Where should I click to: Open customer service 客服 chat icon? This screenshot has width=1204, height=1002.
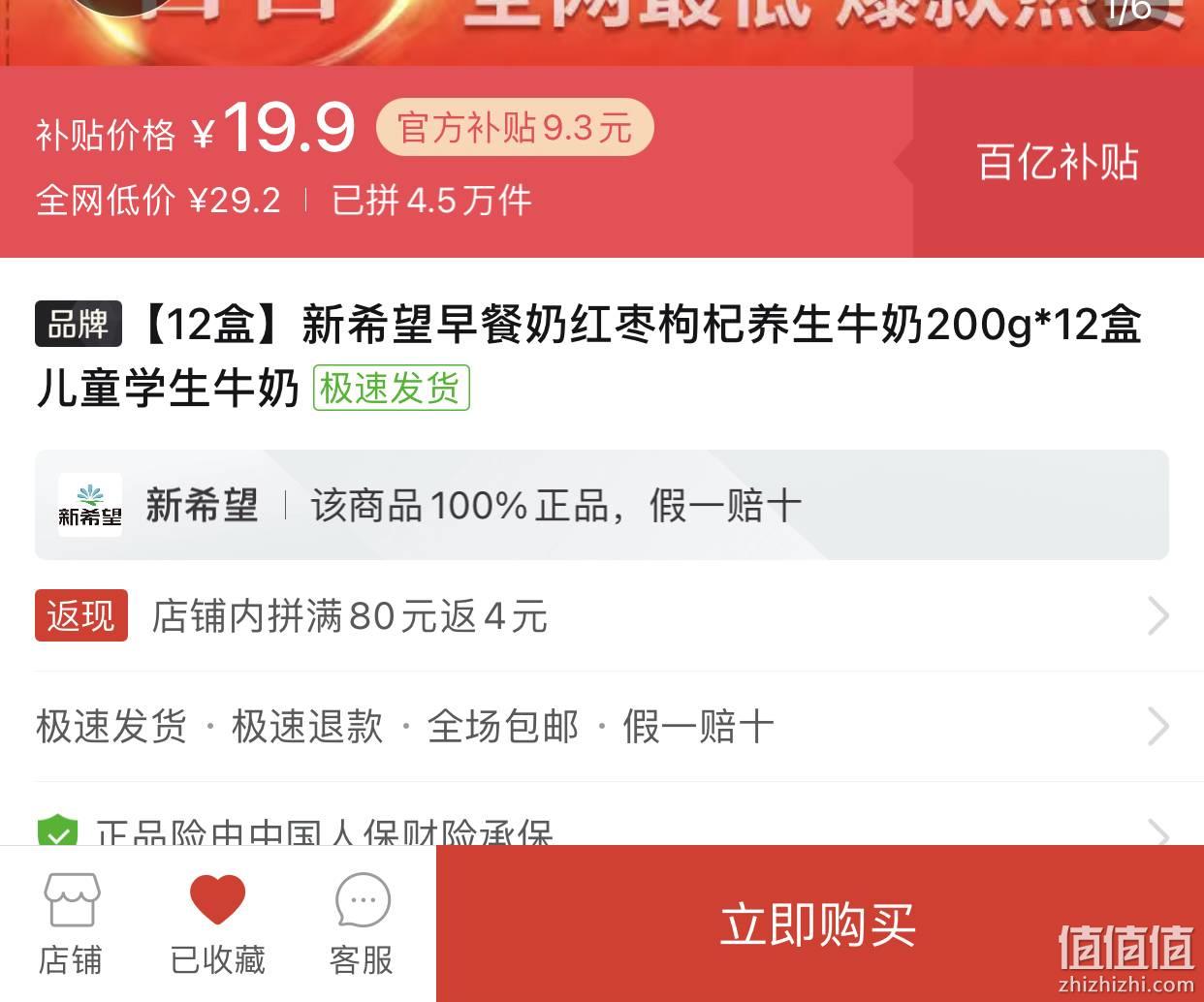362,924
